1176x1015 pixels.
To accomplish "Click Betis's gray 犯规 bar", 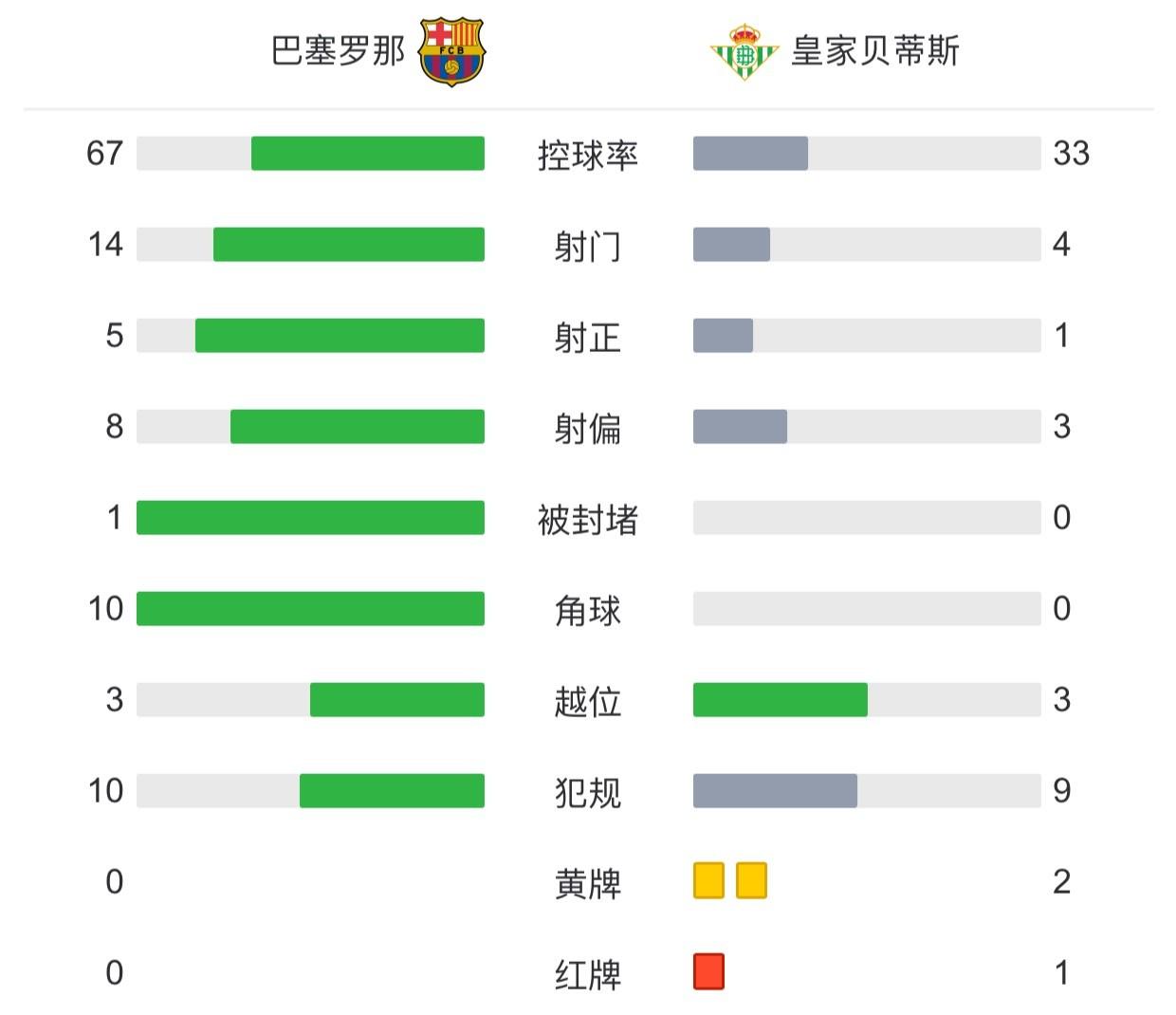I will pos(775,791).
